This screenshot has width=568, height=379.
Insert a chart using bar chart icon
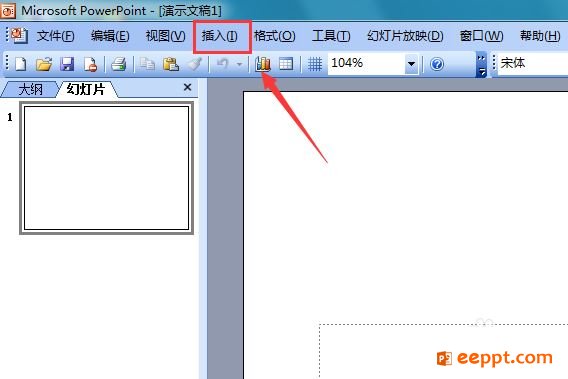[263, 64]
